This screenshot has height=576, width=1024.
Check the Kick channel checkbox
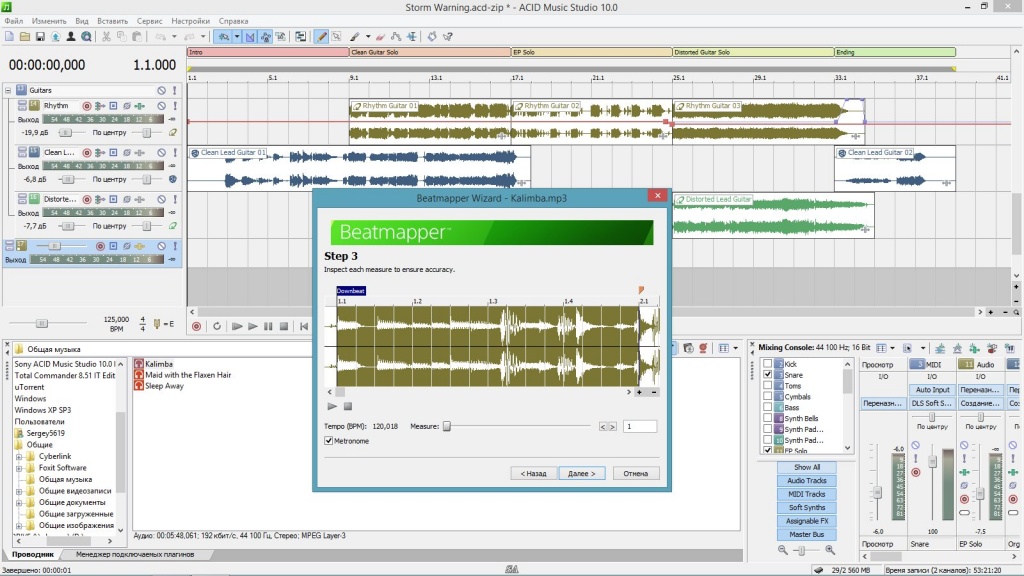click(x=767, y=365)
